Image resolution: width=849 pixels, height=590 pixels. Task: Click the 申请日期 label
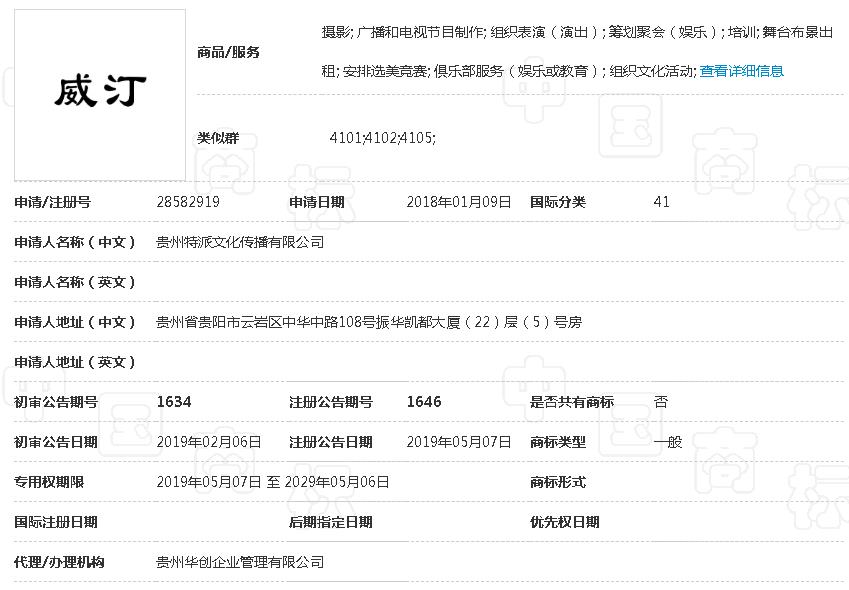[317, 202]
